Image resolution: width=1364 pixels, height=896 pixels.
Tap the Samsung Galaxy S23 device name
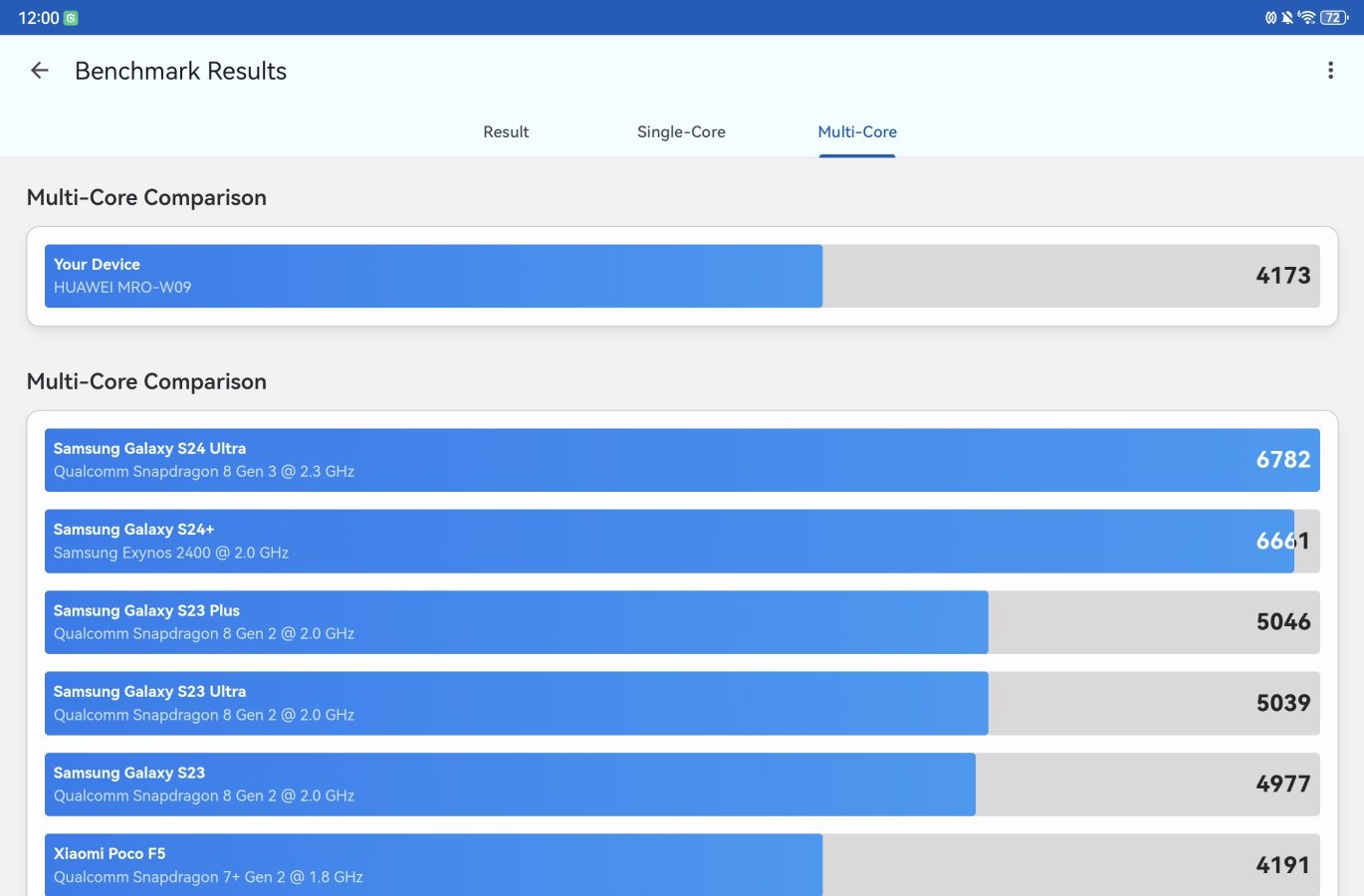point(129,774)
